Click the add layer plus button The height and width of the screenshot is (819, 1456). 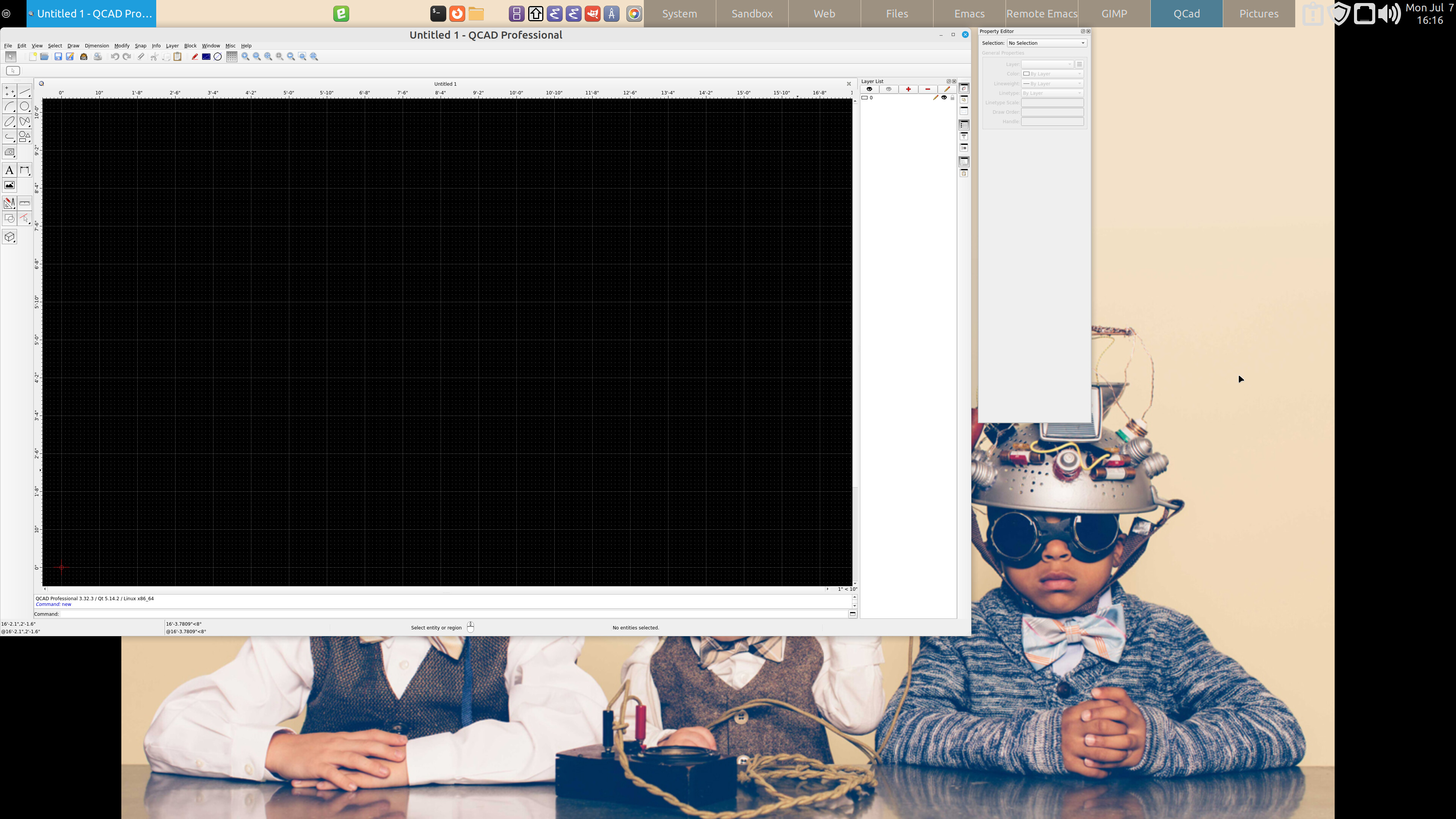[908, 89]
